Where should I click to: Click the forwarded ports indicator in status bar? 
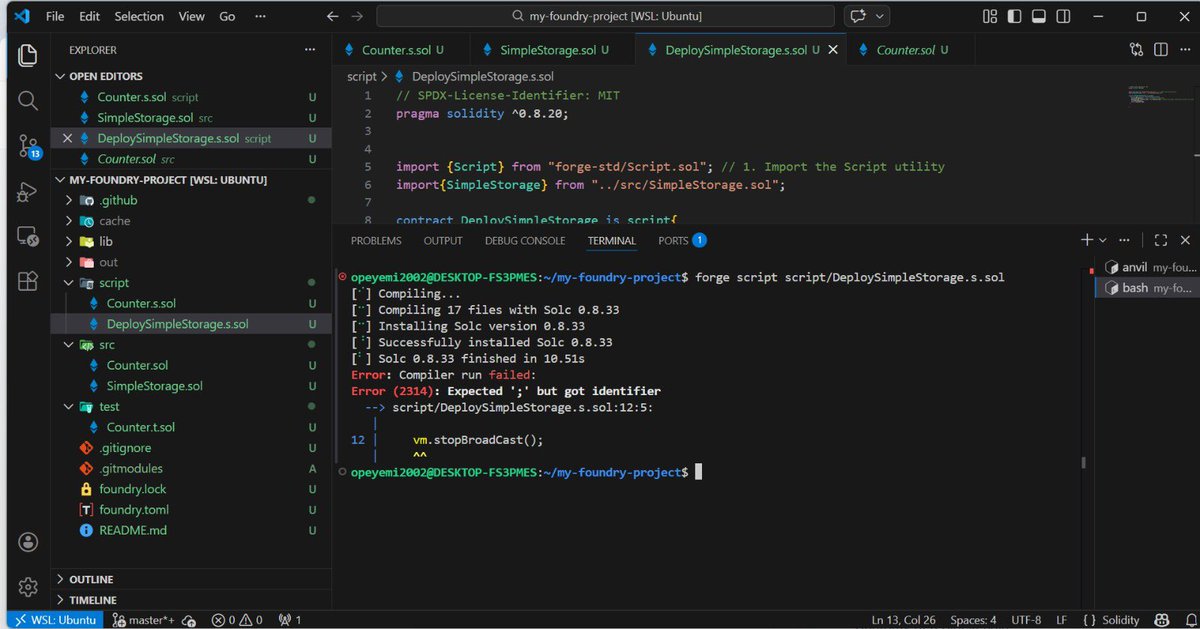[290, 620]
